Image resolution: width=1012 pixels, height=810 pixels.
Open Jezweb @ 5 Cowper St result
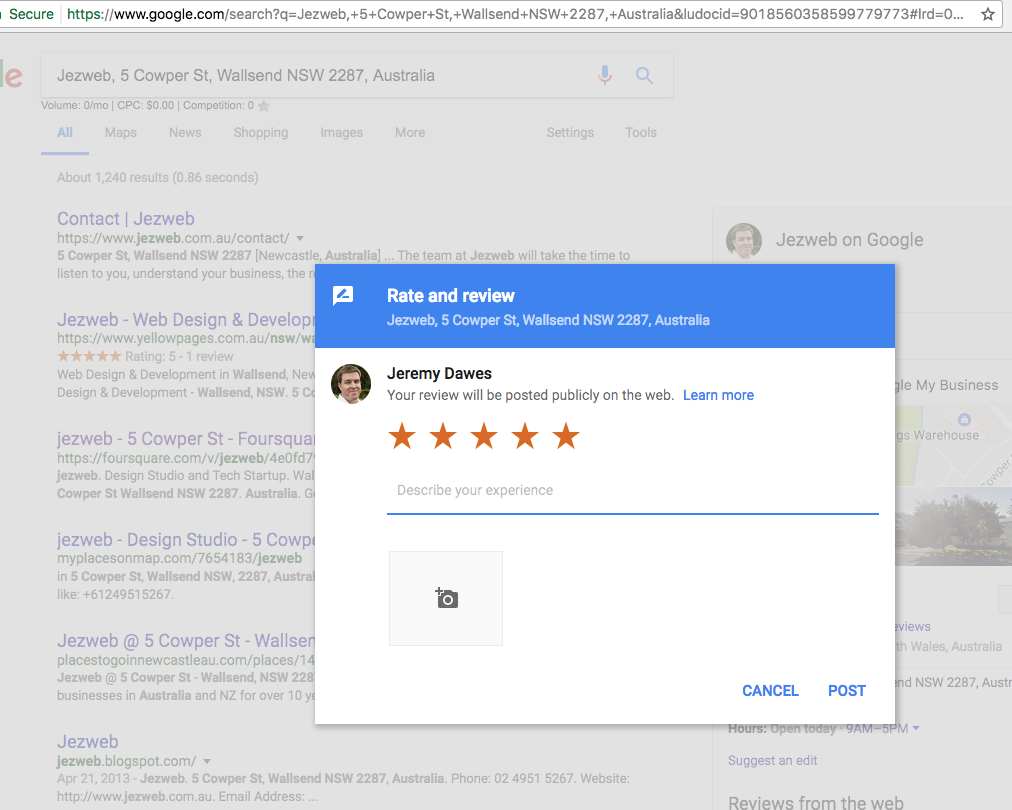186,641
